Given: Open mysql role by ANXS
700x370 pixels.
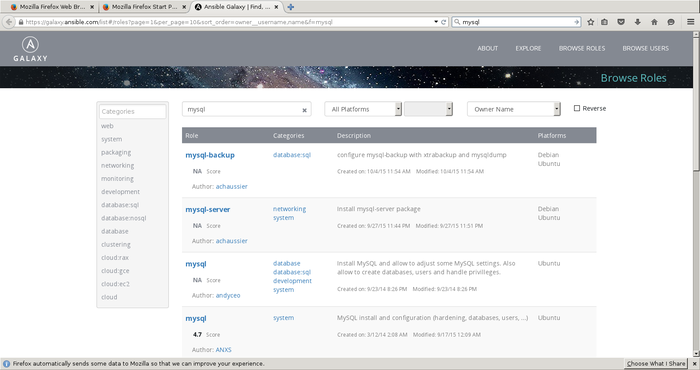Looking at the screenshot, I should pyautogui.click(x=196, y=318).
